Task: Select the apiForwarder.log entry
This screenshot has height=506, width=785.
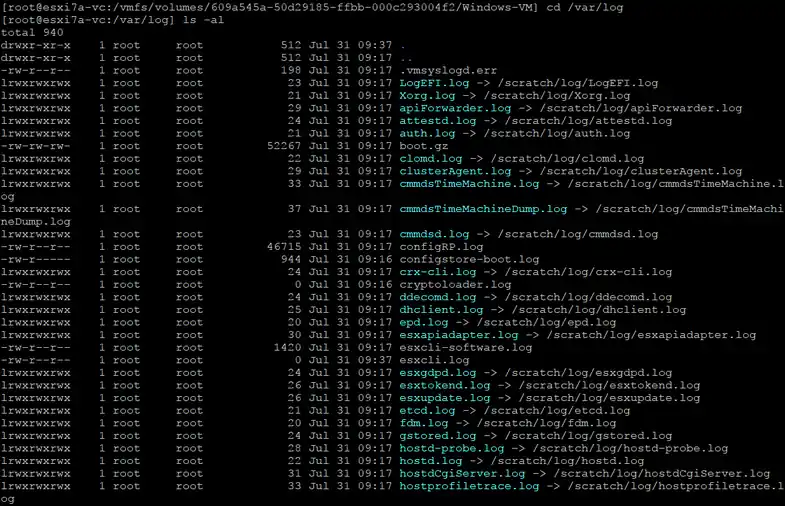Action: tap(455, 108)
